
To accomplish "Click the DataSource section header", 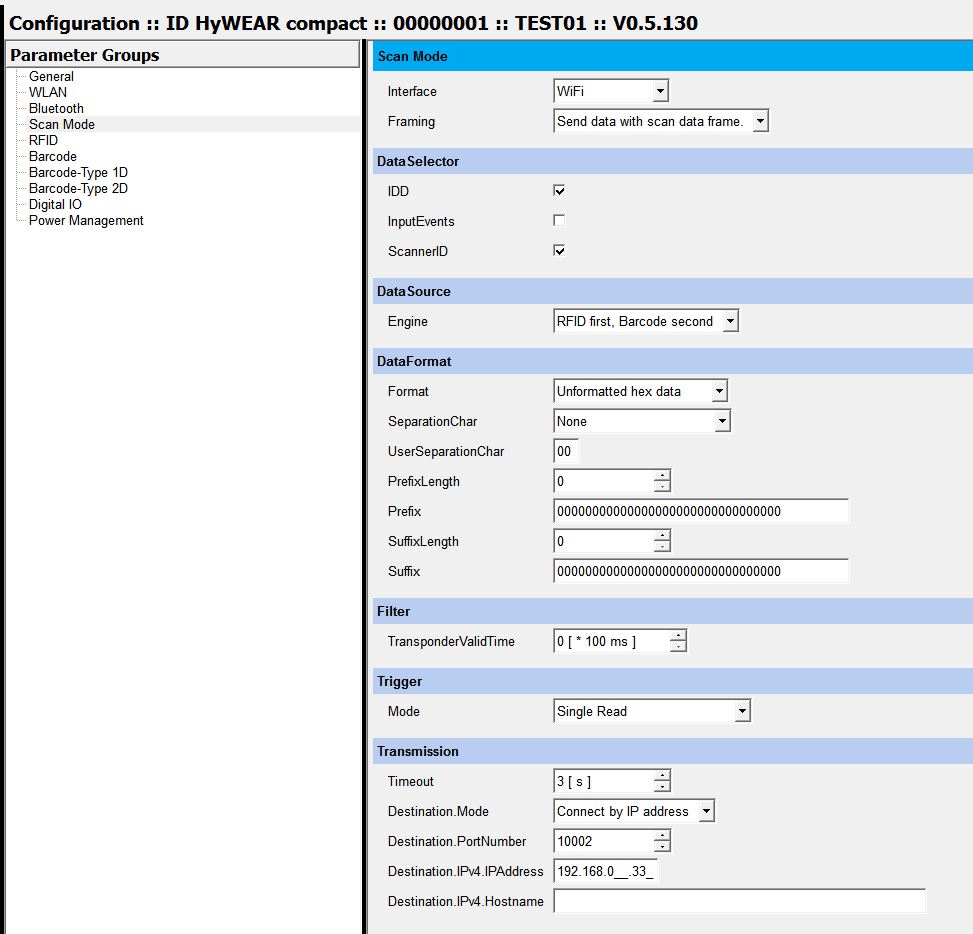I will pyautogui.click(x=673, y=291).
